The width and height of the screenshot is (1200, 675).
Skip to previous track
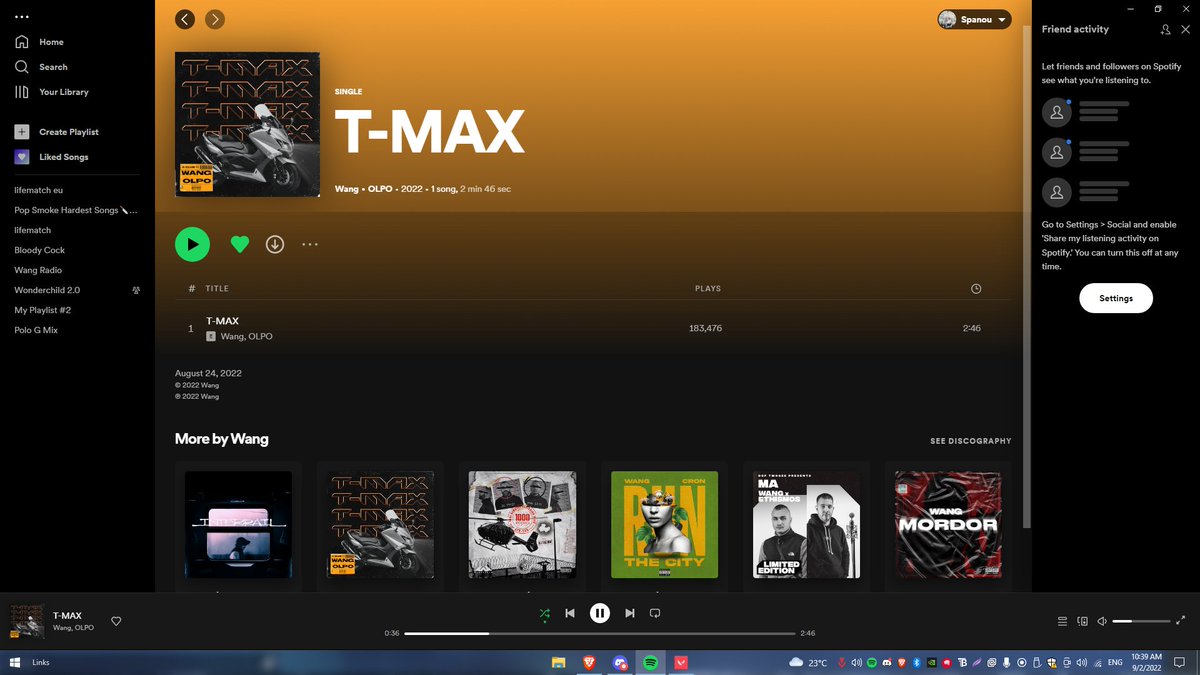tap(570, 613)
